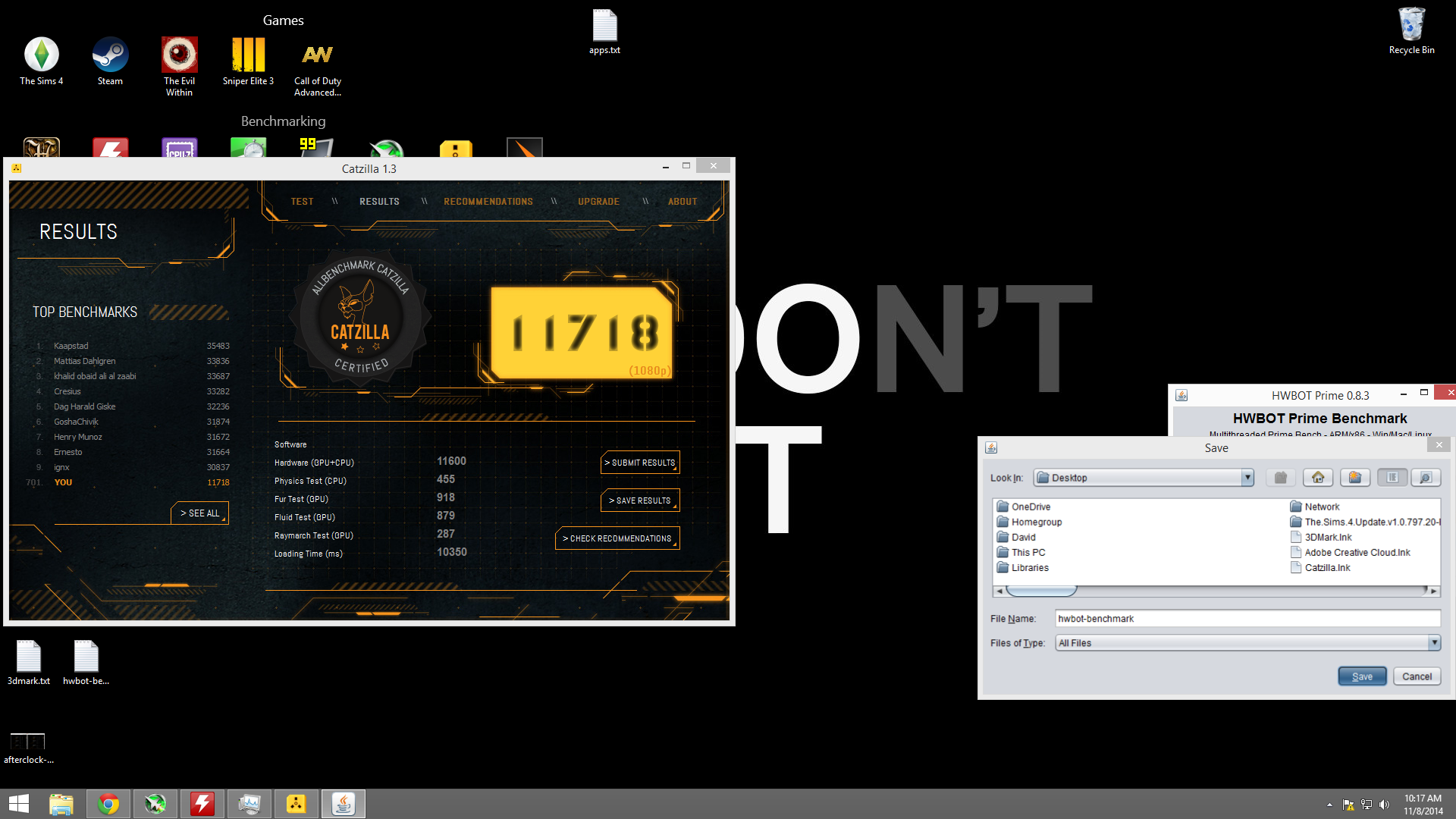Go to Home folder in Save dialog
1456x819 pixels.
(x=1318, y=478)
